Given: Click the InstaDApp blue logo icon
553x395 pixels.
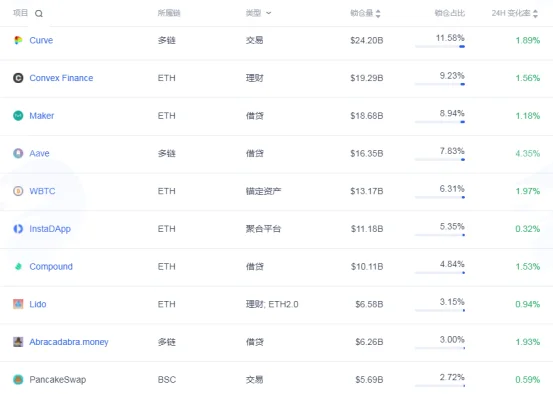Looking at the screenshot, I should pyautogui.click(x=18, y=229).
